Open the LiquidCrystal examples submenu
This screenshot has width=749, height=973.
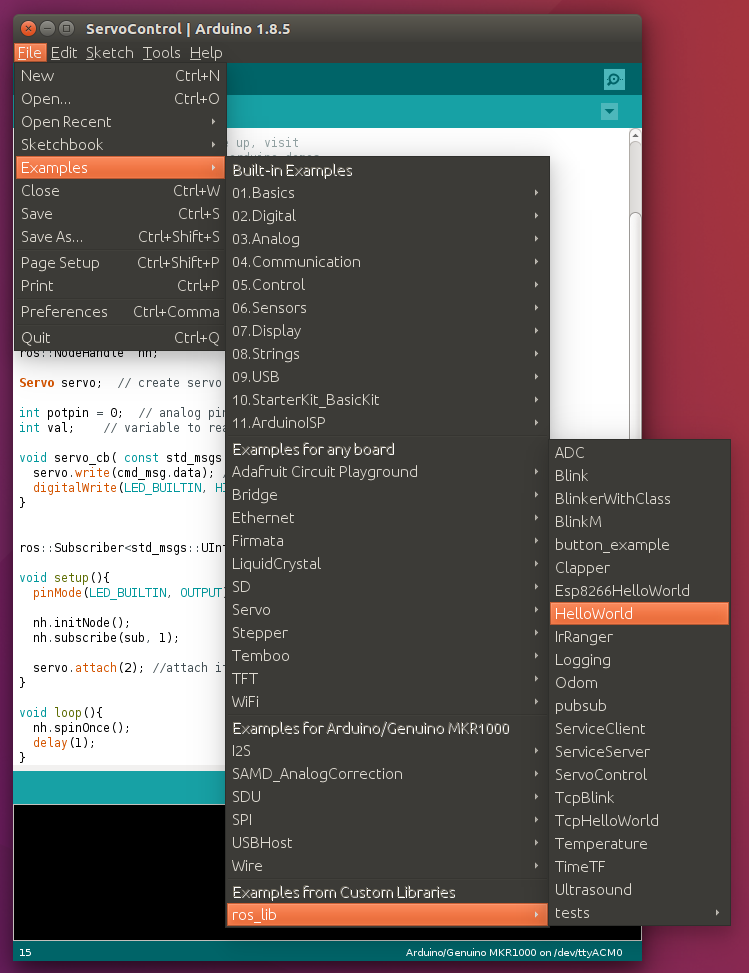387,563
